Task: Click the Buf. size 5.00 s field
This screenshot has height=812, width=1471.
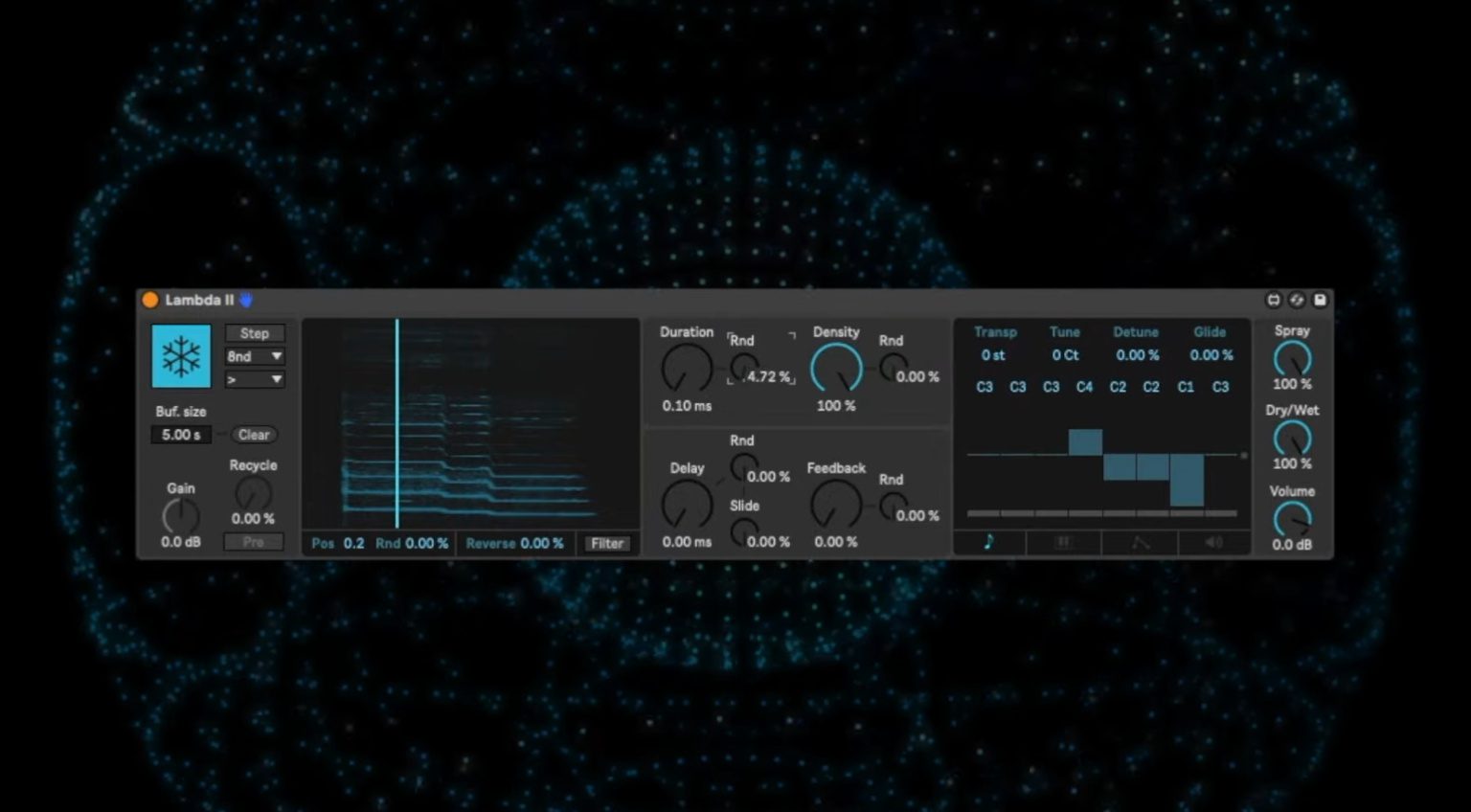Action: pos(180,435)
